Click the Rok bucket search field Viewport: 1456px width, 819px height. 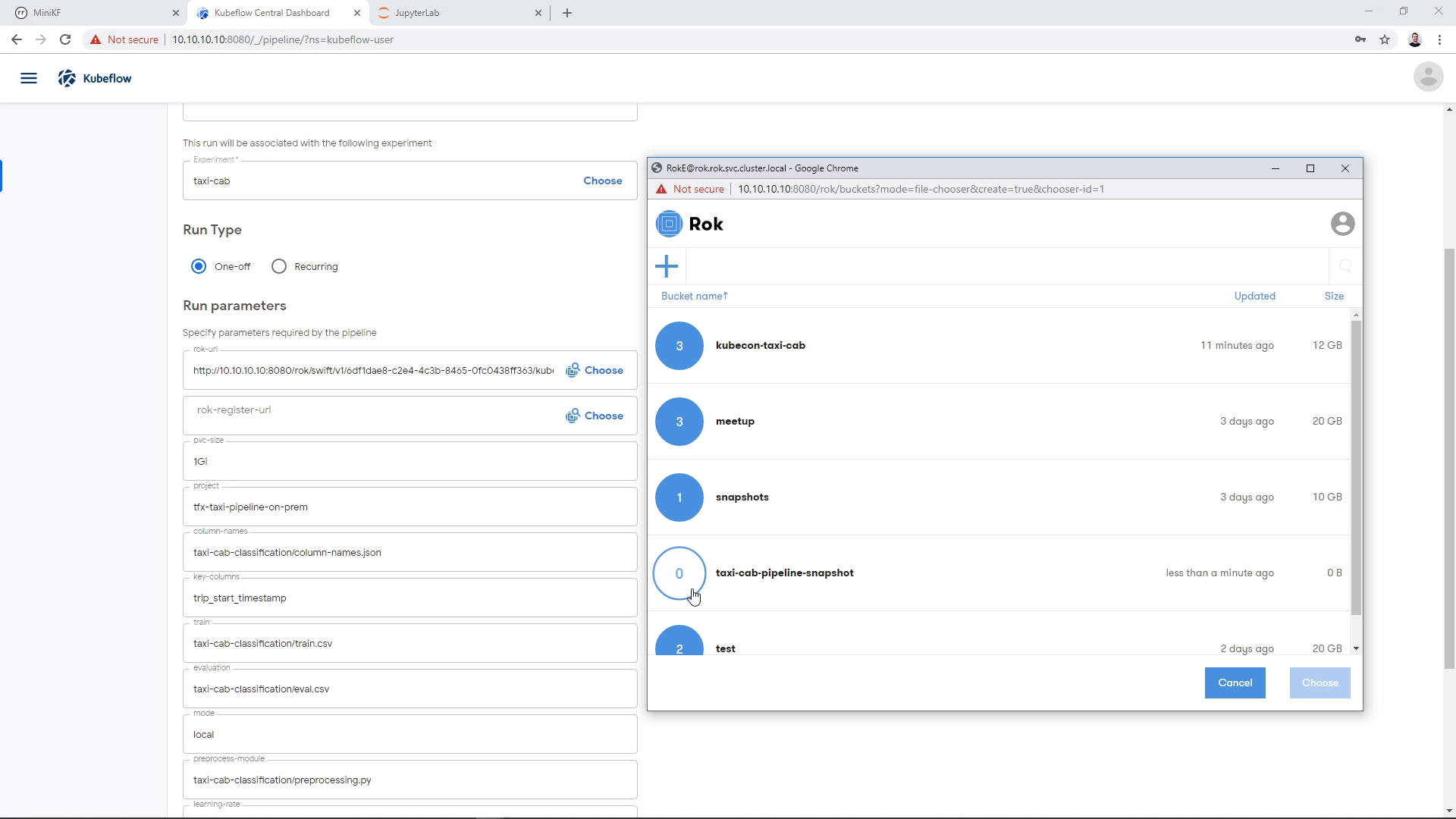pyautogui.click(x=1007, y=266)
